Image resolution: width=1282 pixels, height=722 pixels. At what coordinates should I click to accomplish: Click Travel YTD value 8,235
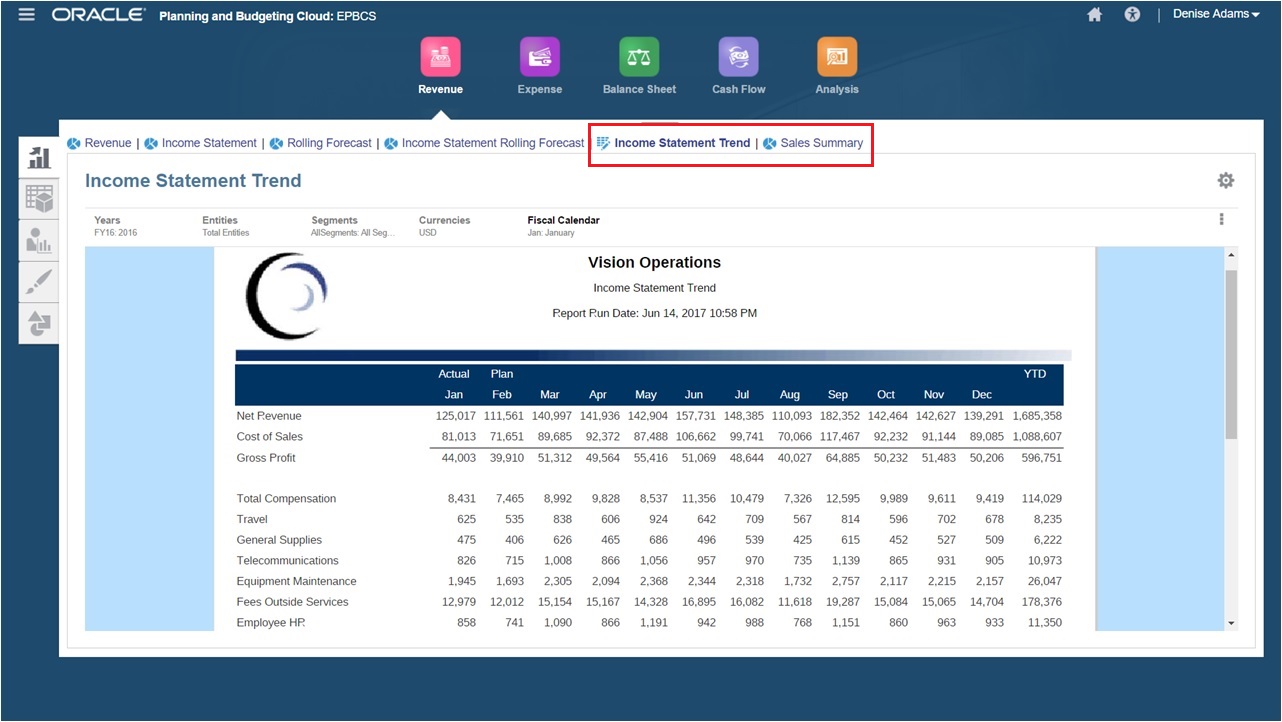pyautogui.click(x=1048, y=519)
